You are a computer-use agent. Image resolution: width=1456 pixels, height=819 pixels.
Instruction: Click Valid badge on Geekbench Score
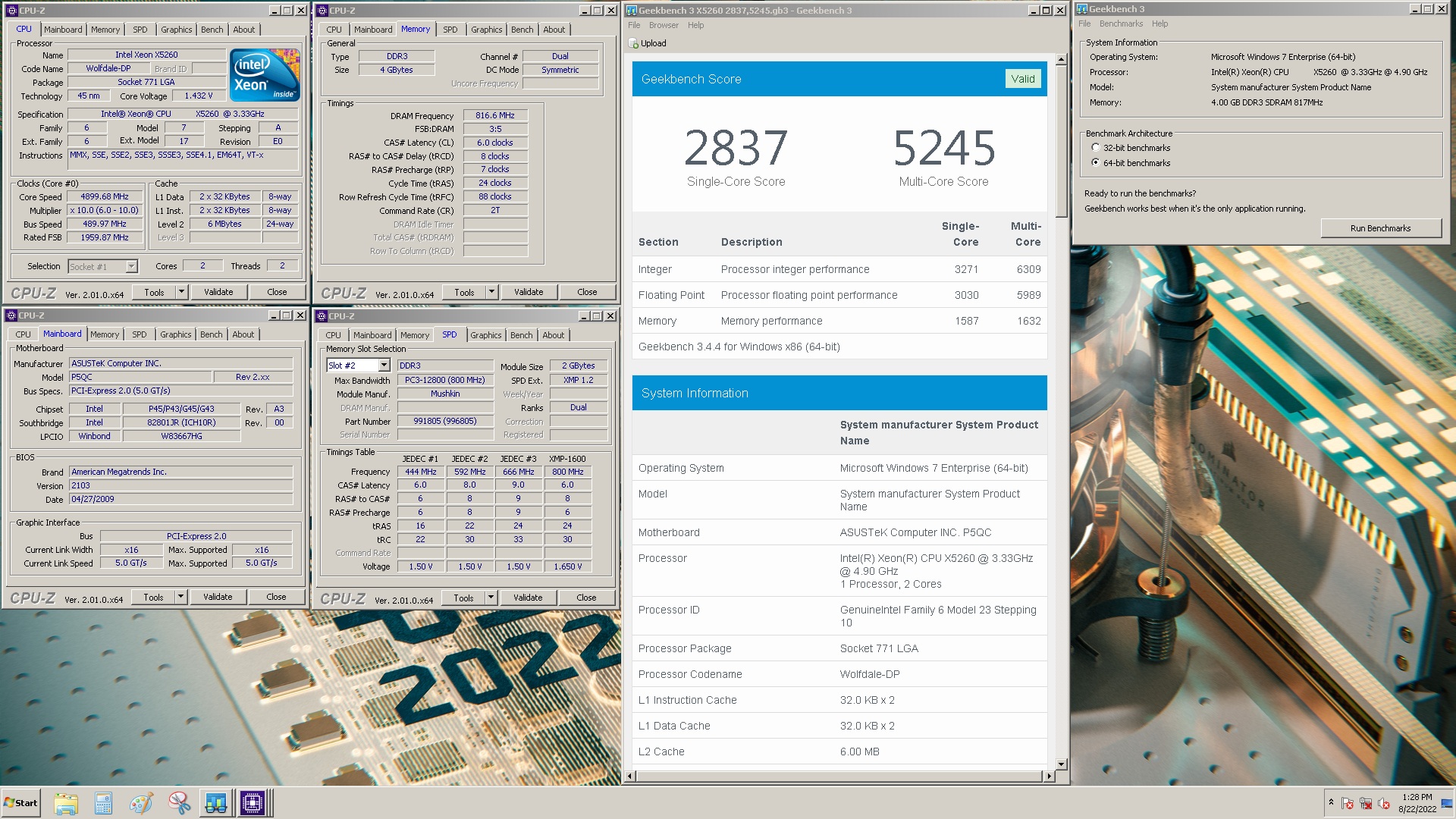[x=1022, y=79]
